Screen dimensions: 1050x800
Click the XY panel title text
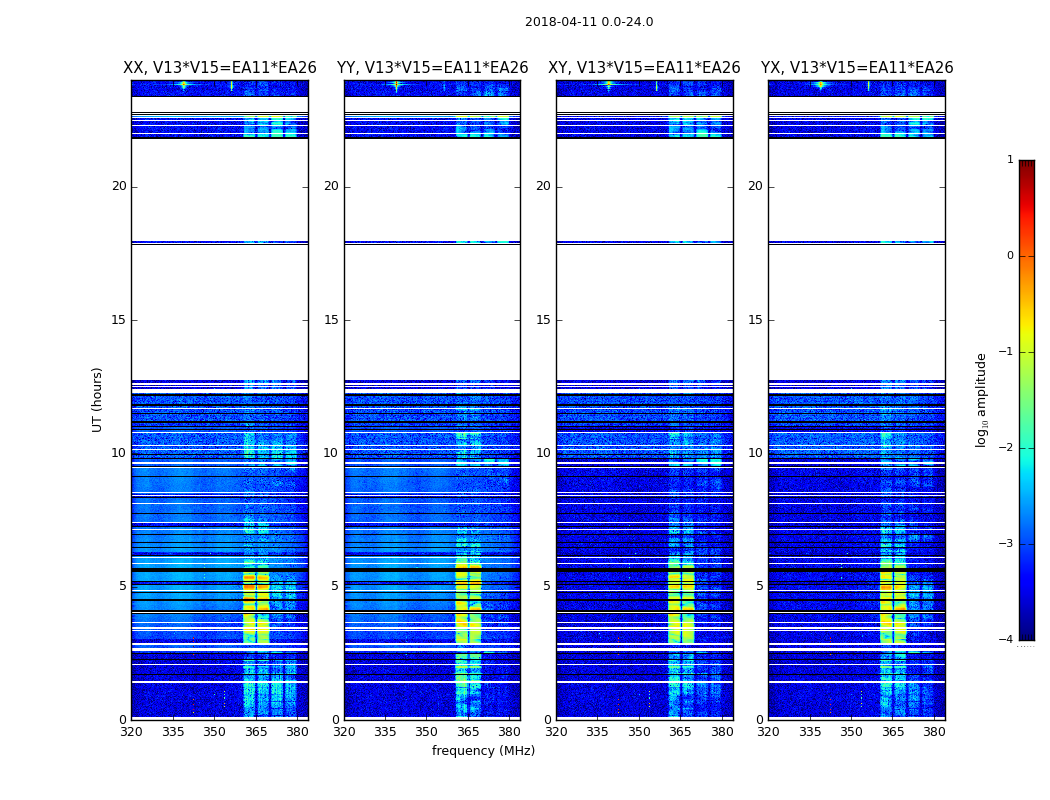coord(644,68)
